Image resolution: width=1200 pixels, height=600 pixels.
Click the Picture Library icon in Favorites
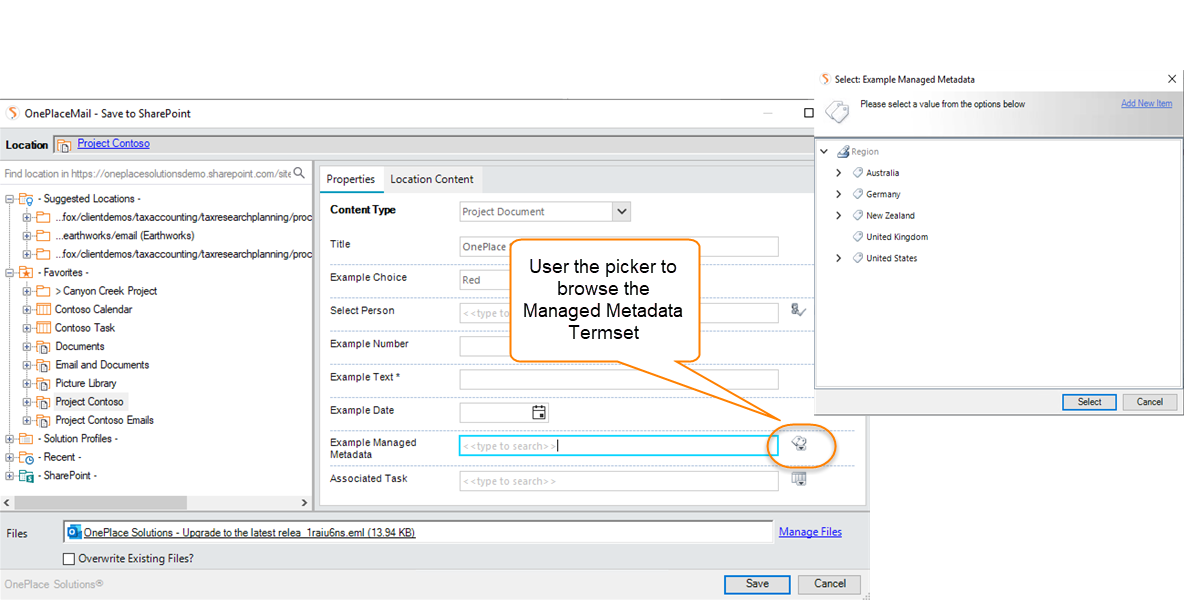point(43,384)
